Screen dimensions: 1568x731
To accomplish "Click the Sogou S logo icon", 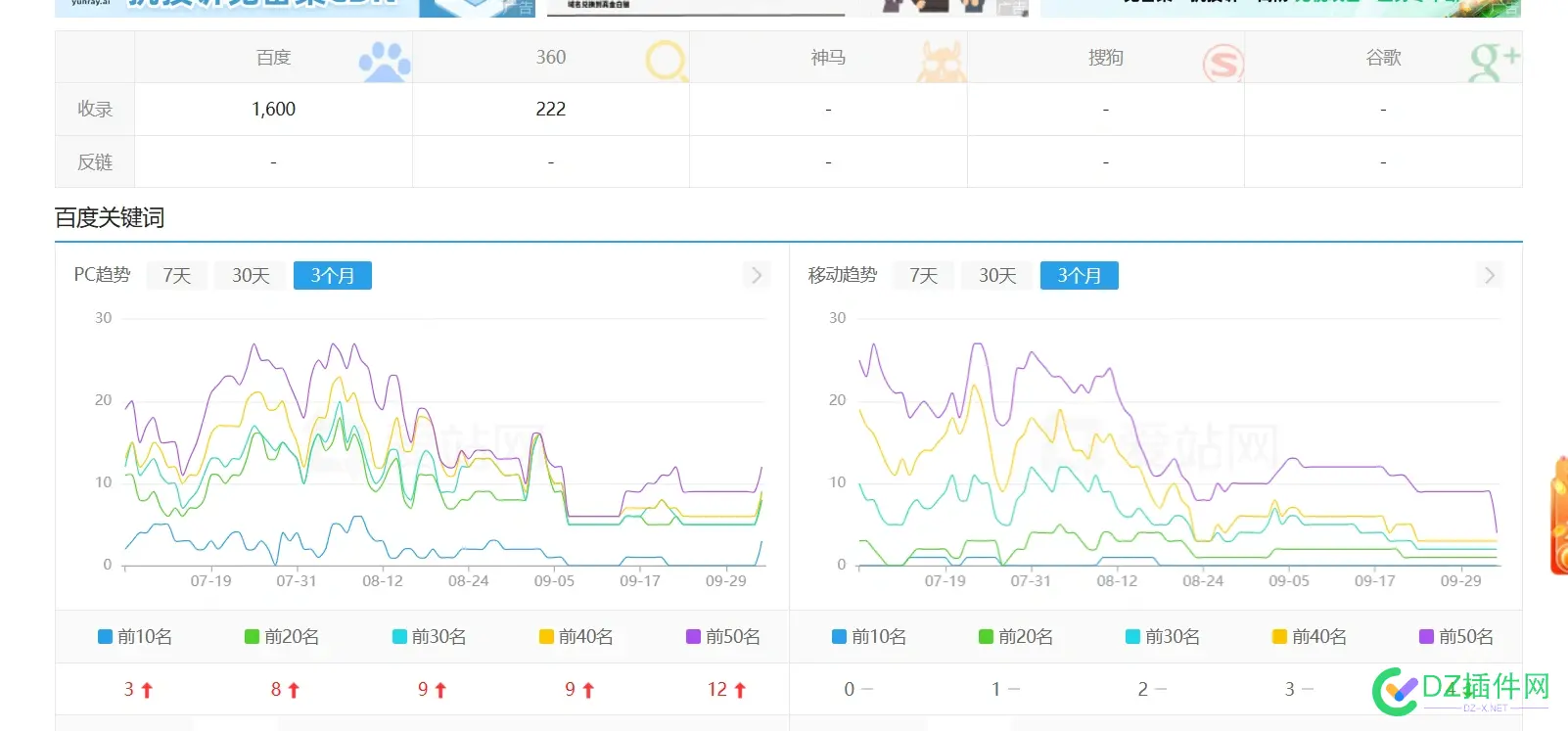I will tap(1222, 64).
